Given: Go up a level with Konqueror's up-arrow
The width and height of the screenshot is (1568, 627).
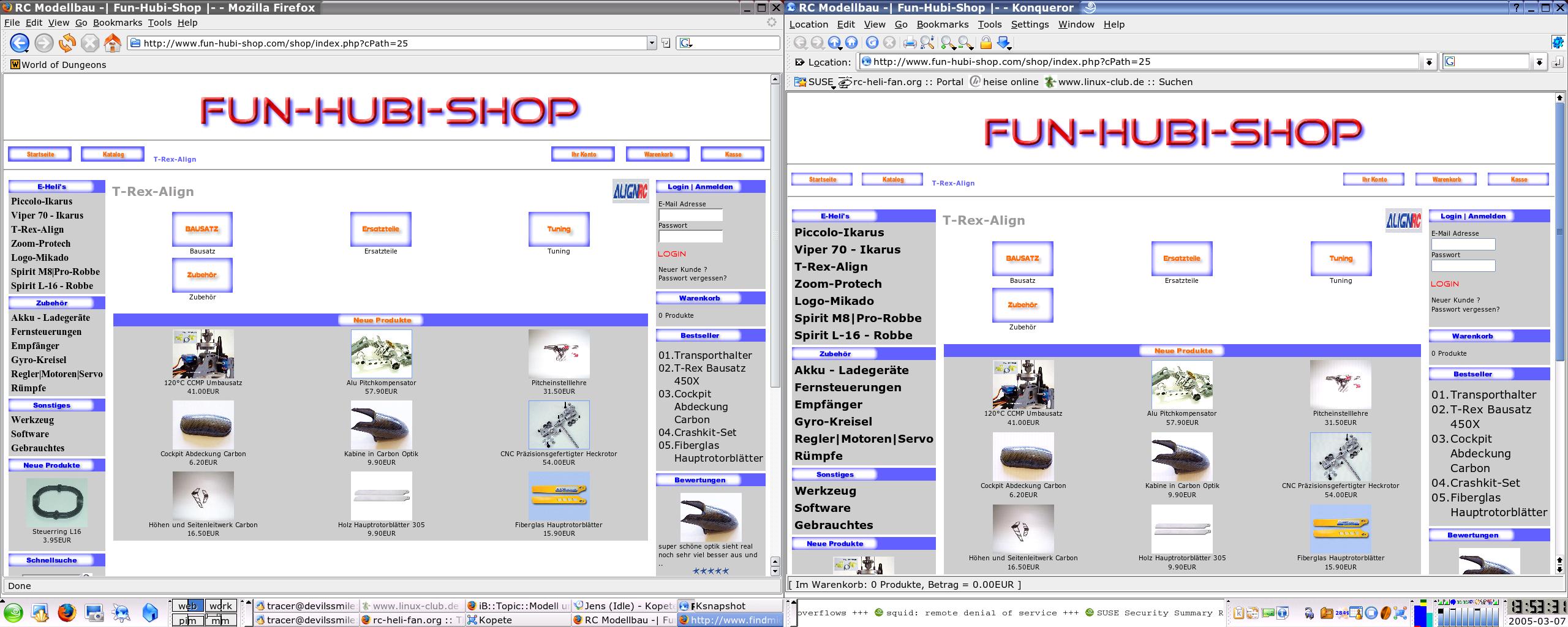Looking at the screenshot, I should pyautogui.click(x=834, y=42).
